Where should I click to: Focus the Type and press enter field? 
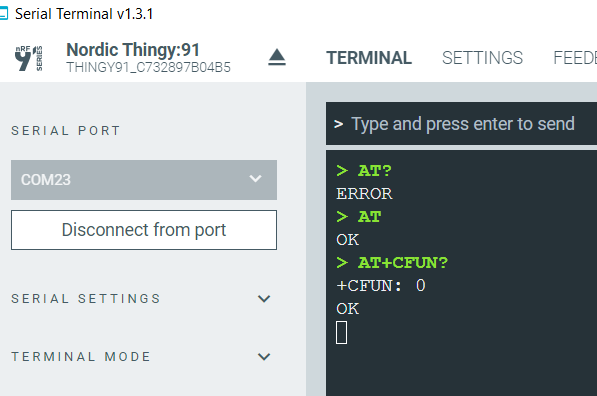pos(461,124)
